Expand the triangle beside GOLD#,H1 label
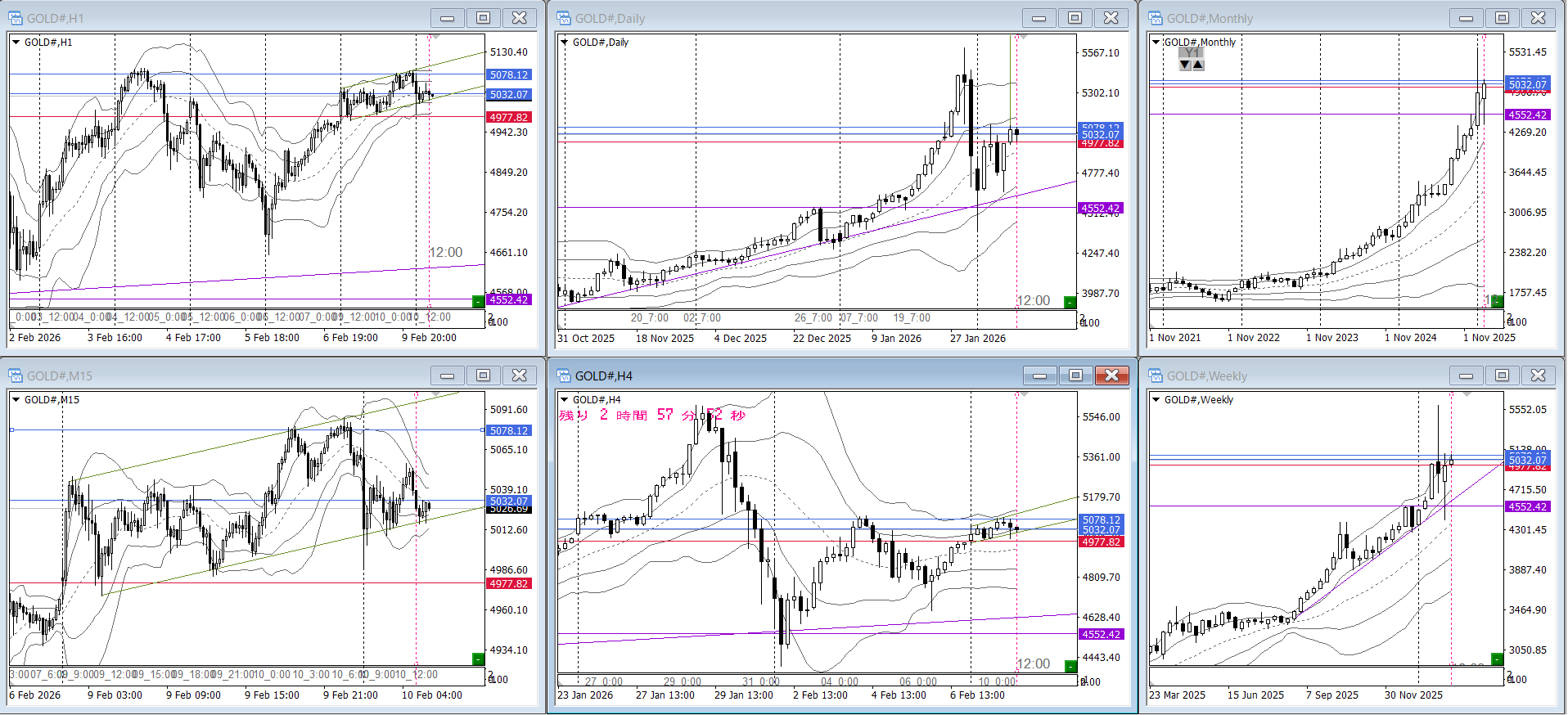Viewport: 1568px width, 715px height. pyautogui.click(x=16, y=43)
